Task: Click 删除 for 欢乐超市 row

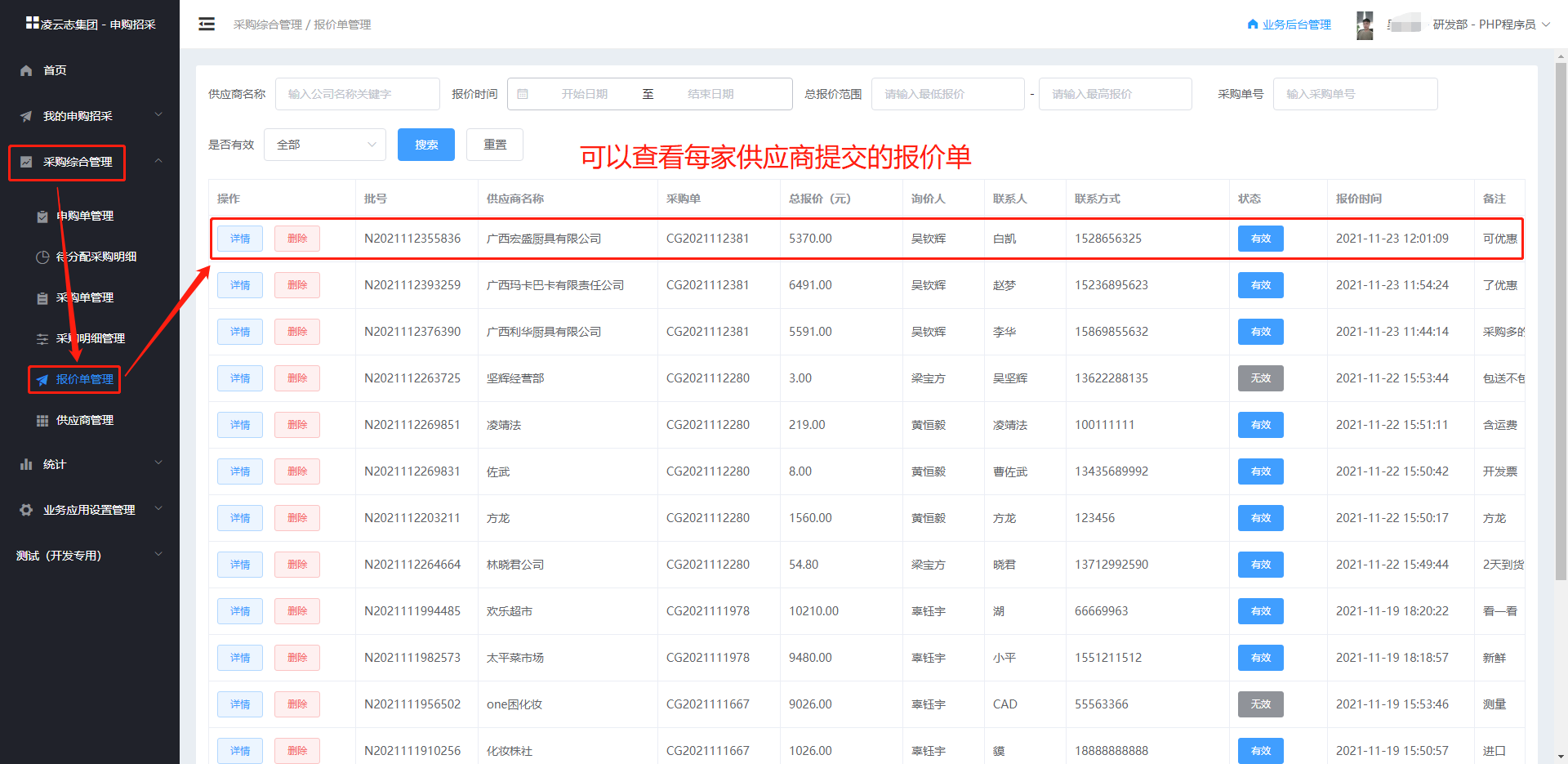Action: tap(297, 611)
